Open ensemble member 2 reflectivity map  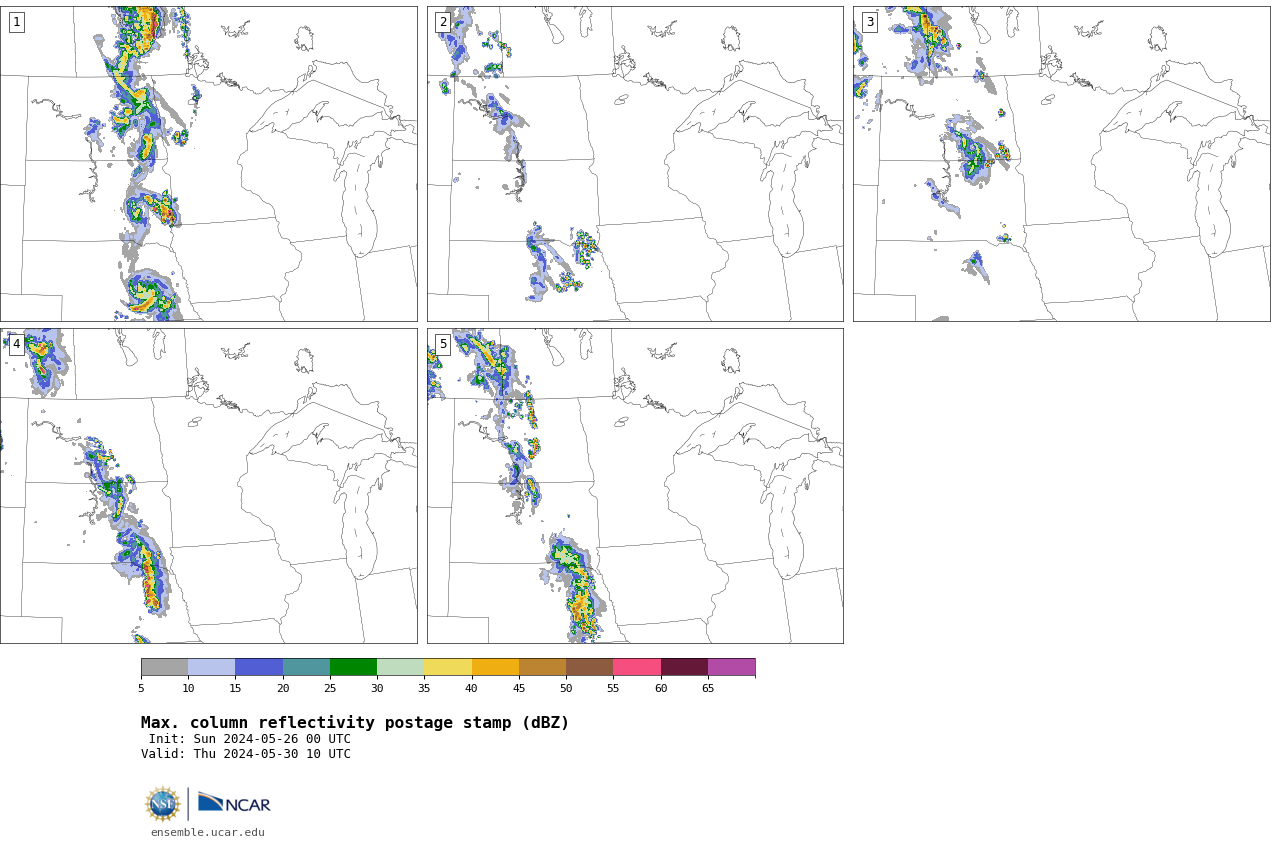click(x=635, y=164)
